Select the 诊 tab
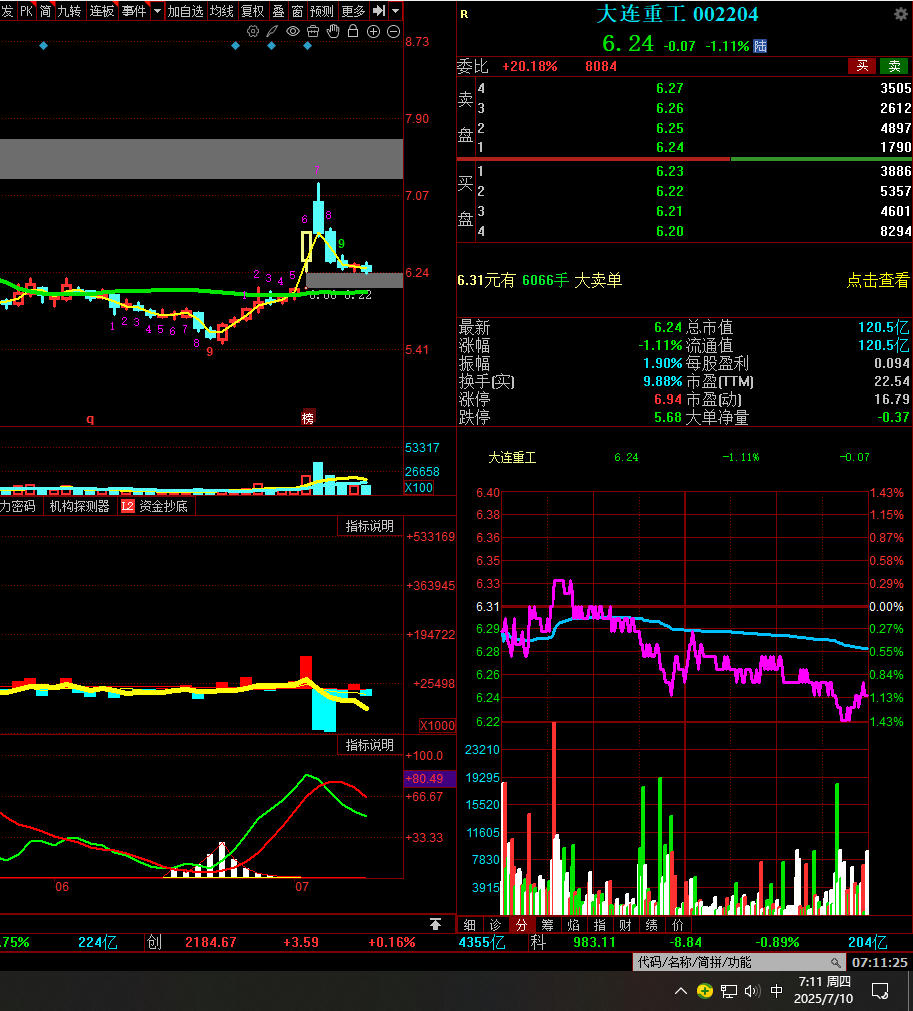The image size is (913, 1011). 495,925
